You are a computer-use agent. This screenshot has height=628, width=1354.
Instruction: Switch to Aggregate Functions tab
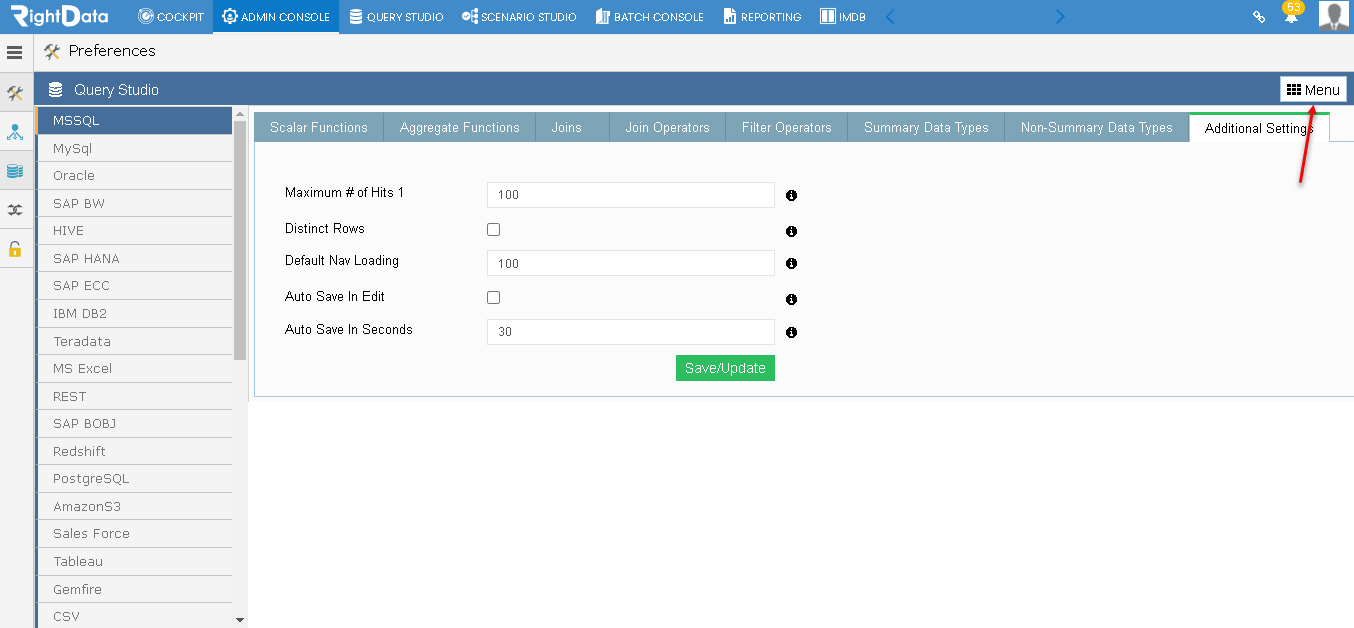pyautogui.click(x=460, y=127)
